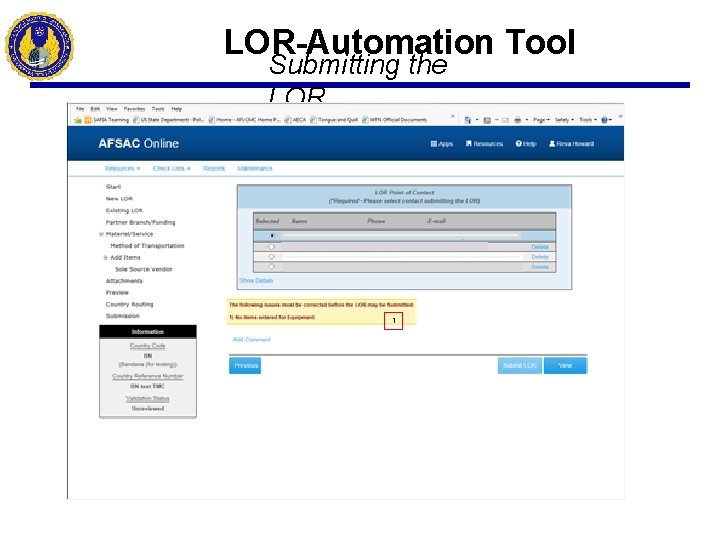The image size is (720, 540).
Task: Open the Country Routing step
Action: (129, 304)
